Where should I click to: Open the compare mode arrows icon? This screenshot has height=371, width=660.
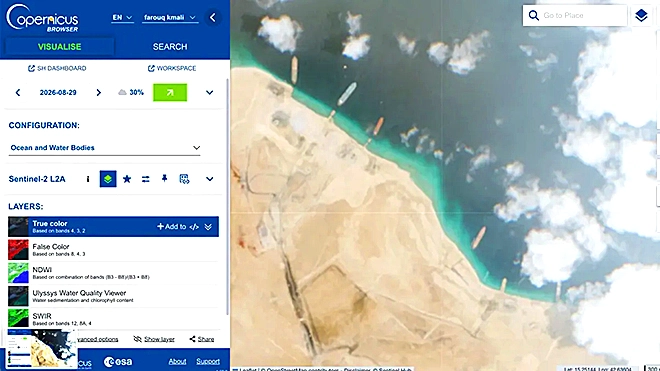146,179
